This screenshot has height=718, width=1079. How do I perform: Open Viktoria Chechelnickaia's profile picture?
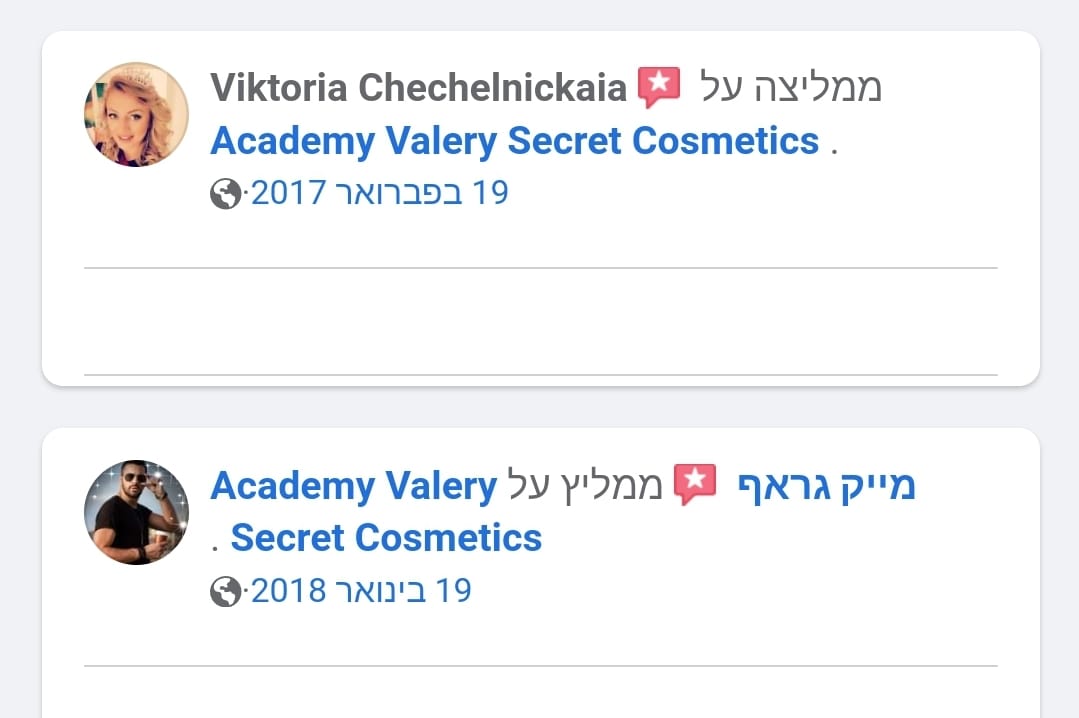136,114
